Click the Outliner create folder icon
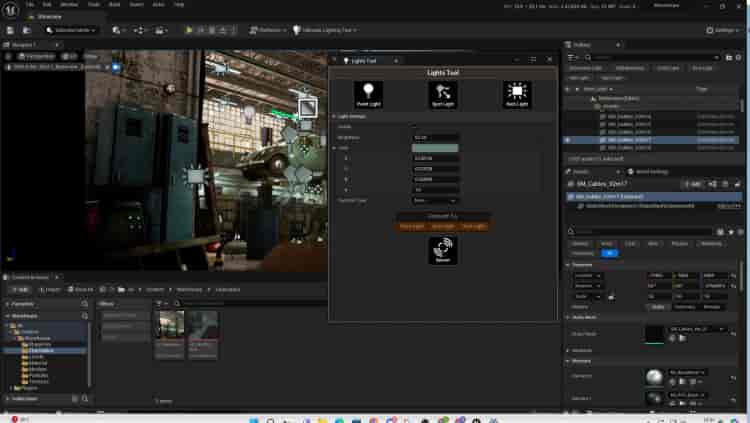The image size is (750, 423). click(728, 57)
